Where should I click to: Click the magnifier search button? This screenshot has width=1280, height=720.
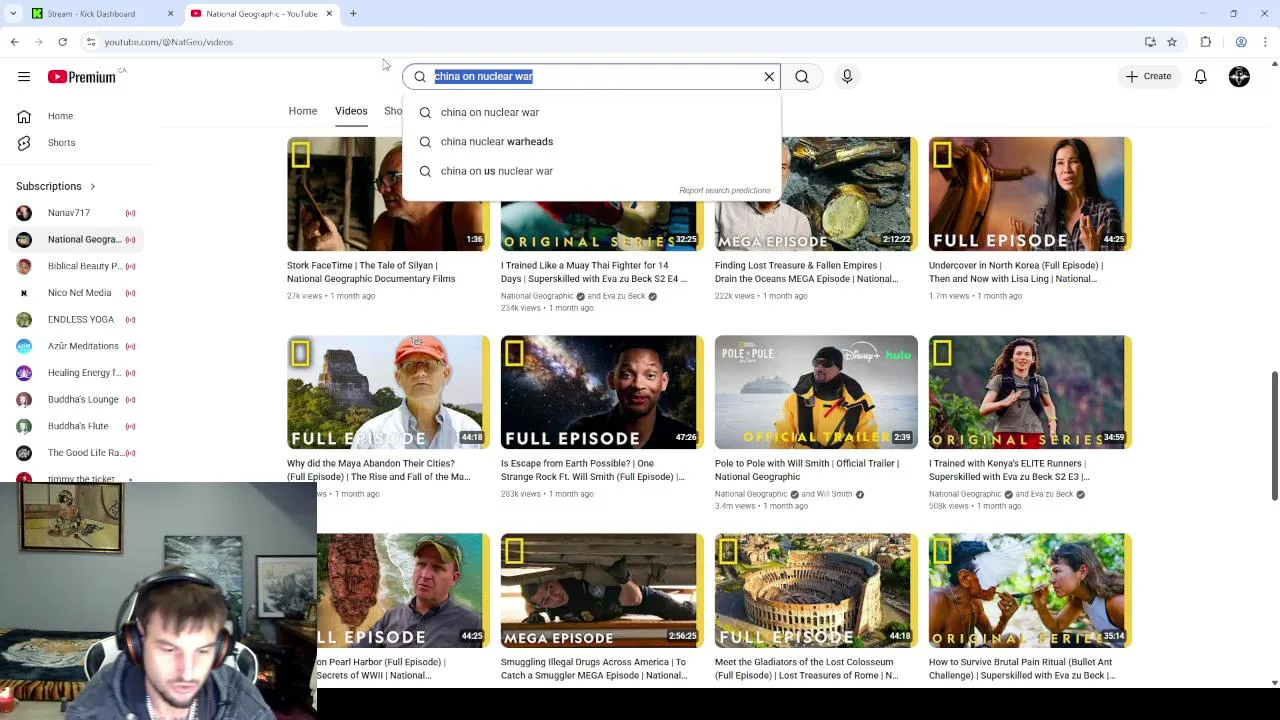pos(802,76)
